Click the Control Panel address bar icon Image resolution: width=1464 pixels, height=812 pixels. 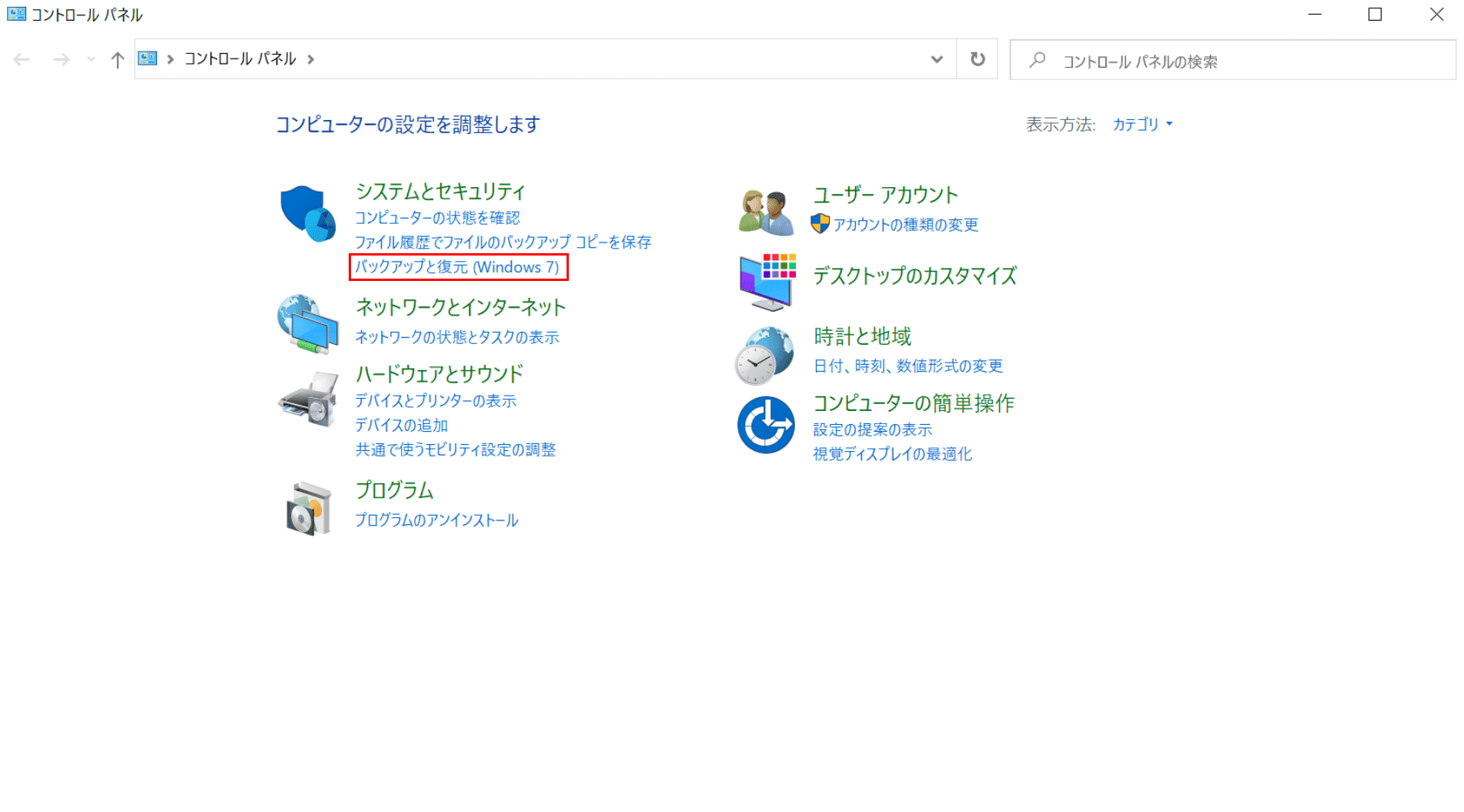coord(148,58)
